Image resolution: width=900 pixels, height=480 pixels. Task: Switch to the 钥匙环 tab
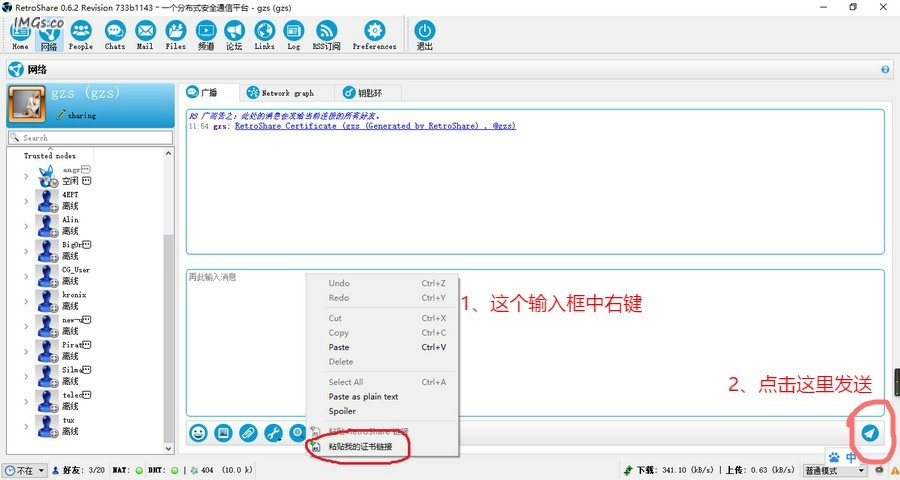click(x=368, y=92)
